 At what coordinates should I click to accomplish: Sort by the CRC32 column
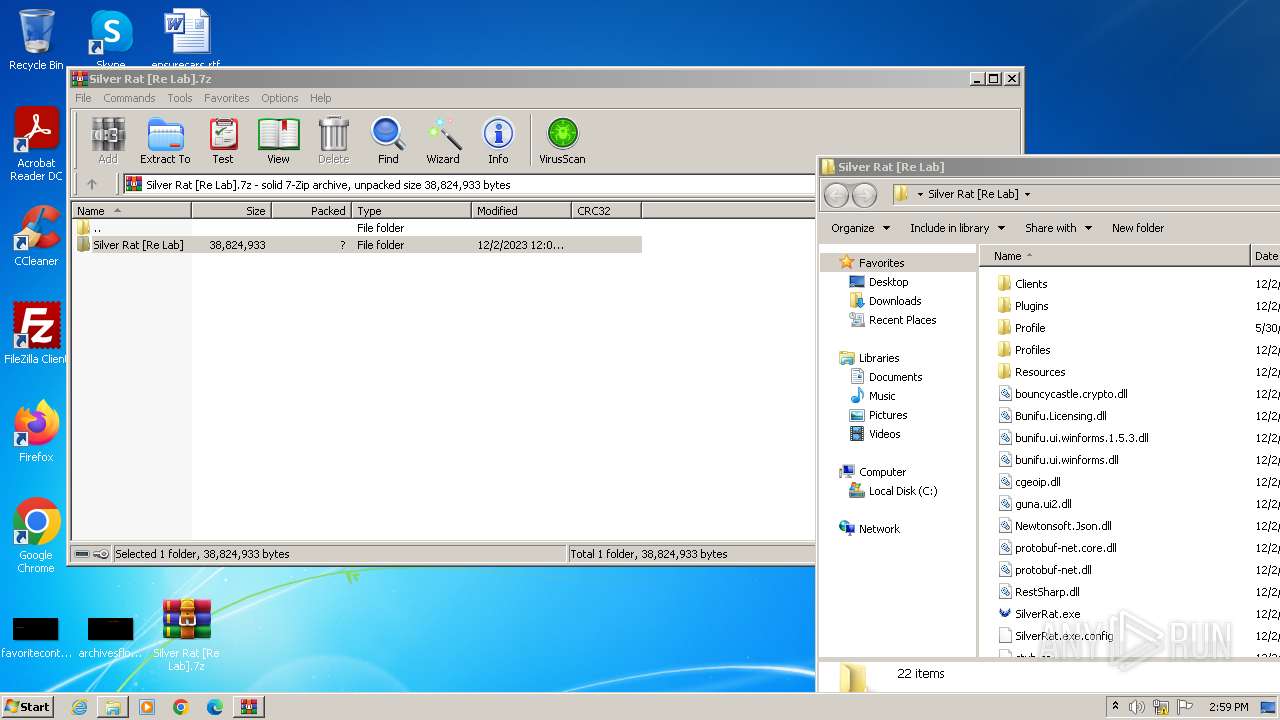pos(606,211)
